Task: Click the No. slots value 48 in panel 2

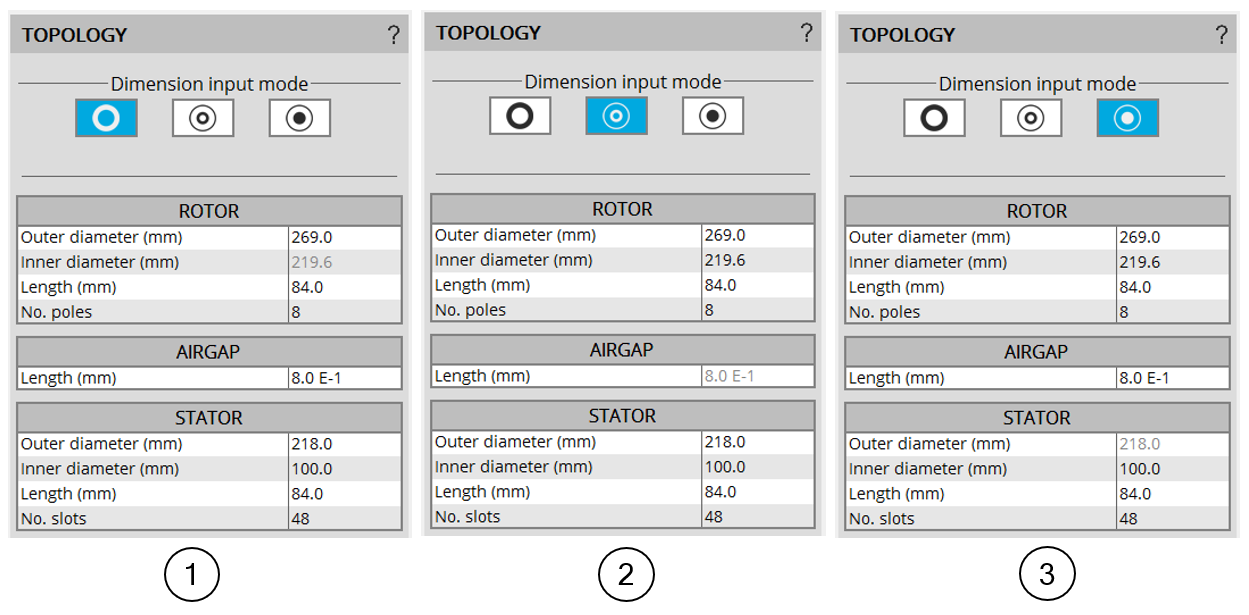Action: (757, 517)
